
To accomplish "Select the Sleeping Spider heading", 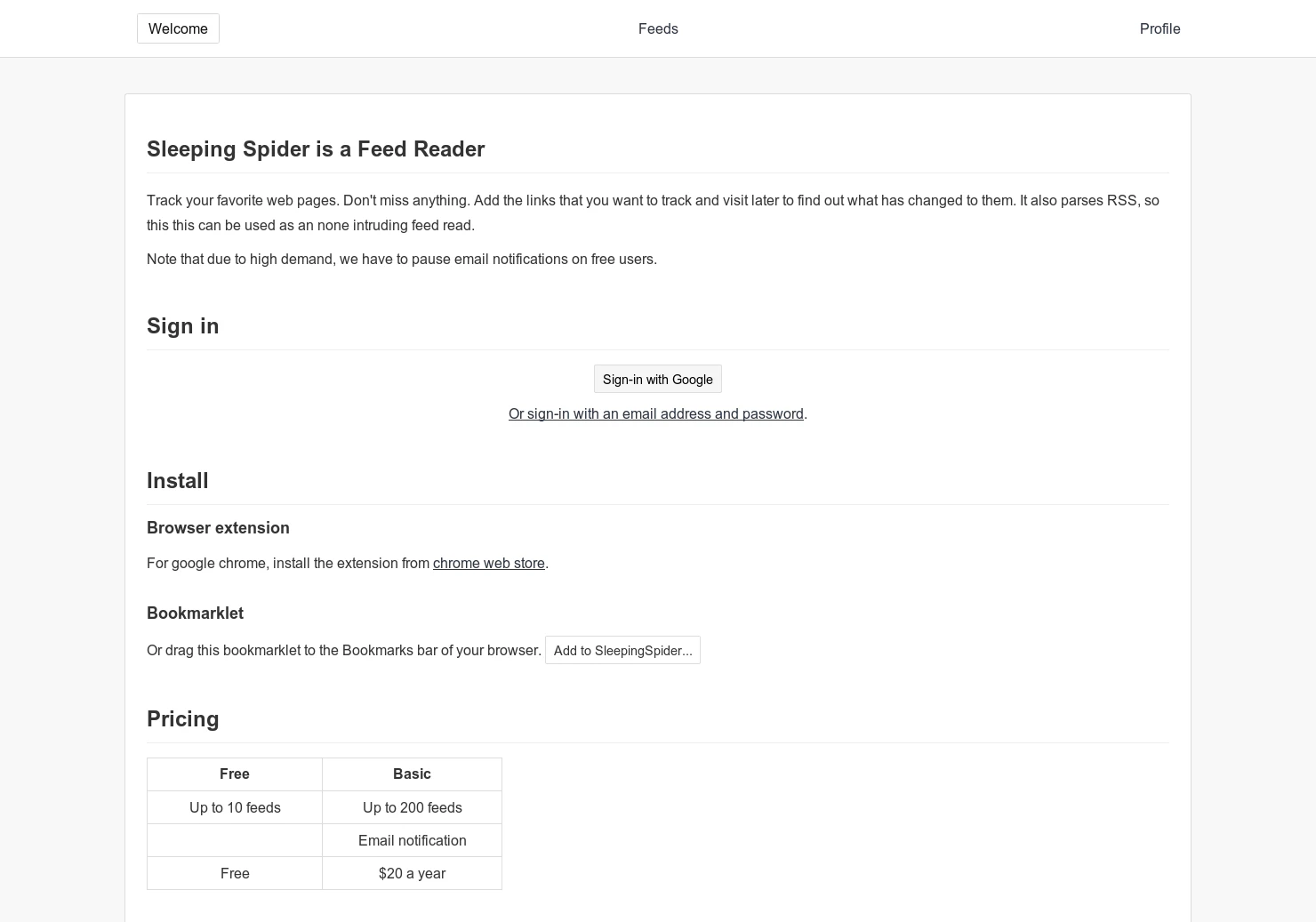I will 316,148.
